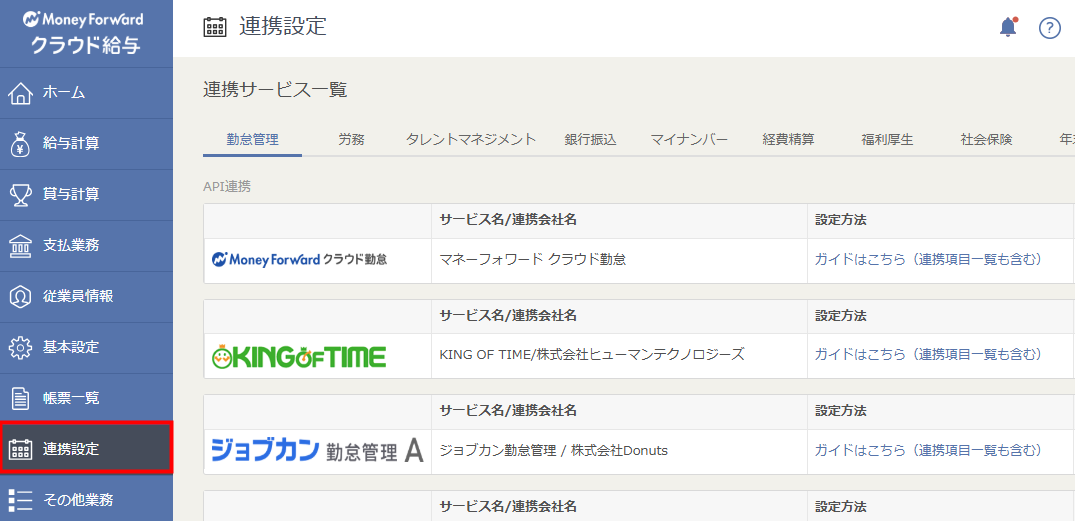Open その他業務 menu item

click(86, 500)
